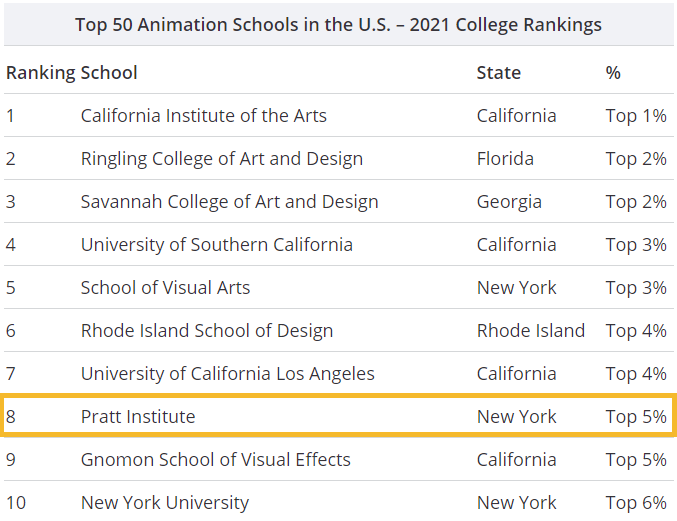Viewport: 677px width, 521px height.
Task: Click Savannah College of Art and Design
Action: tap(229, 202)
